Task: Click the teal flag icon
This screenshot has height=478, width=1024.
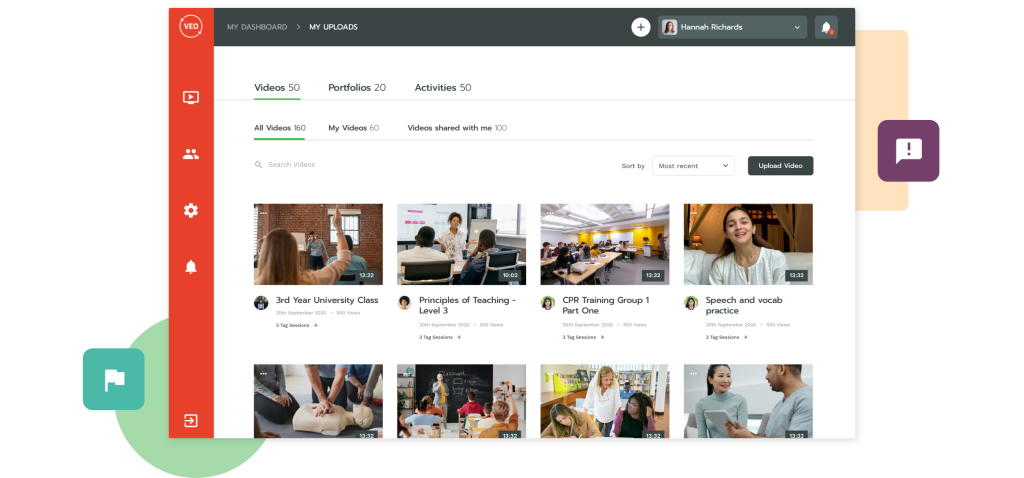Action: coord(114,379)
